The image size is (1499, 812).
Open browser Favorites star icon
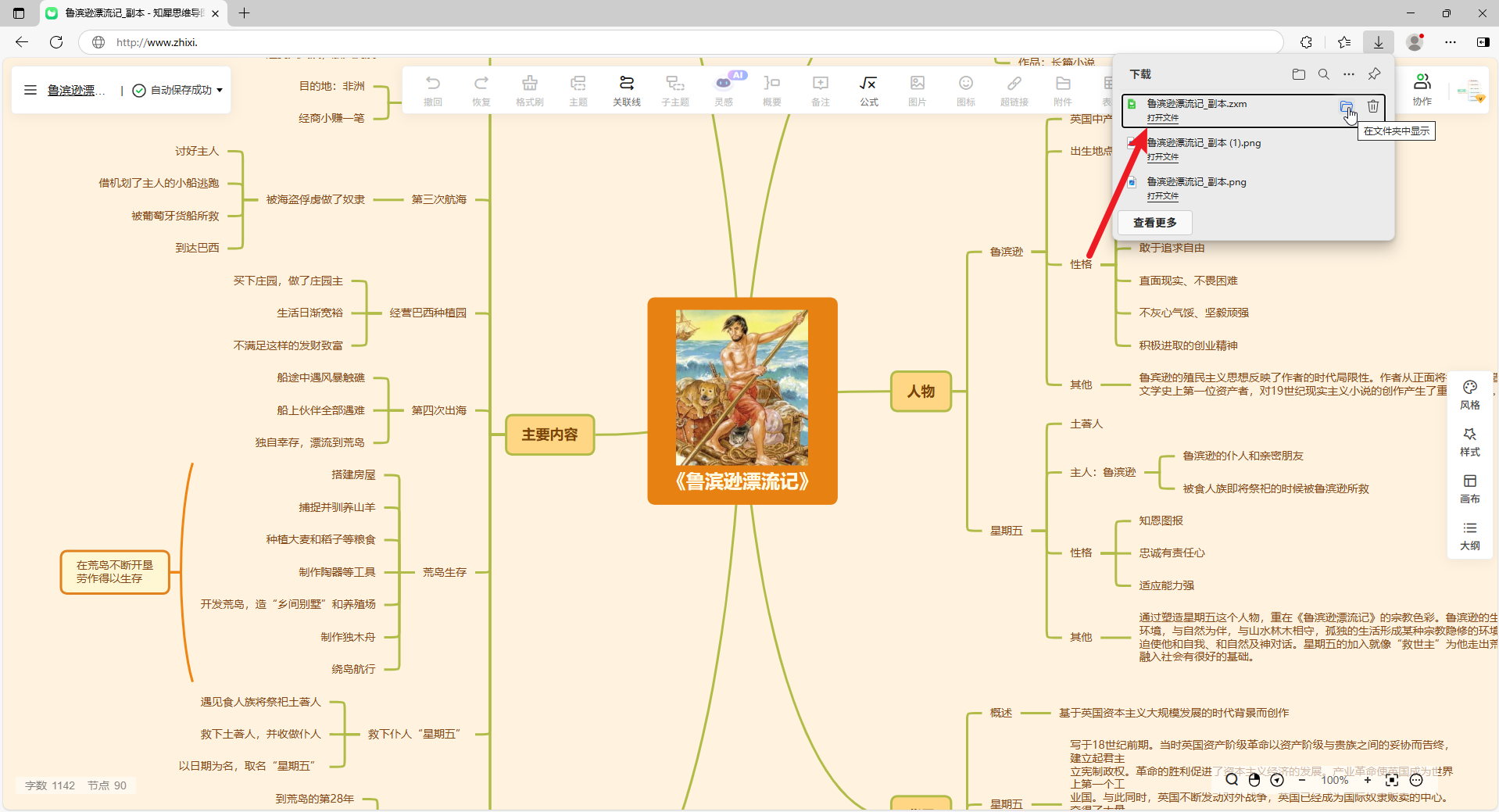pos(1344,42)
